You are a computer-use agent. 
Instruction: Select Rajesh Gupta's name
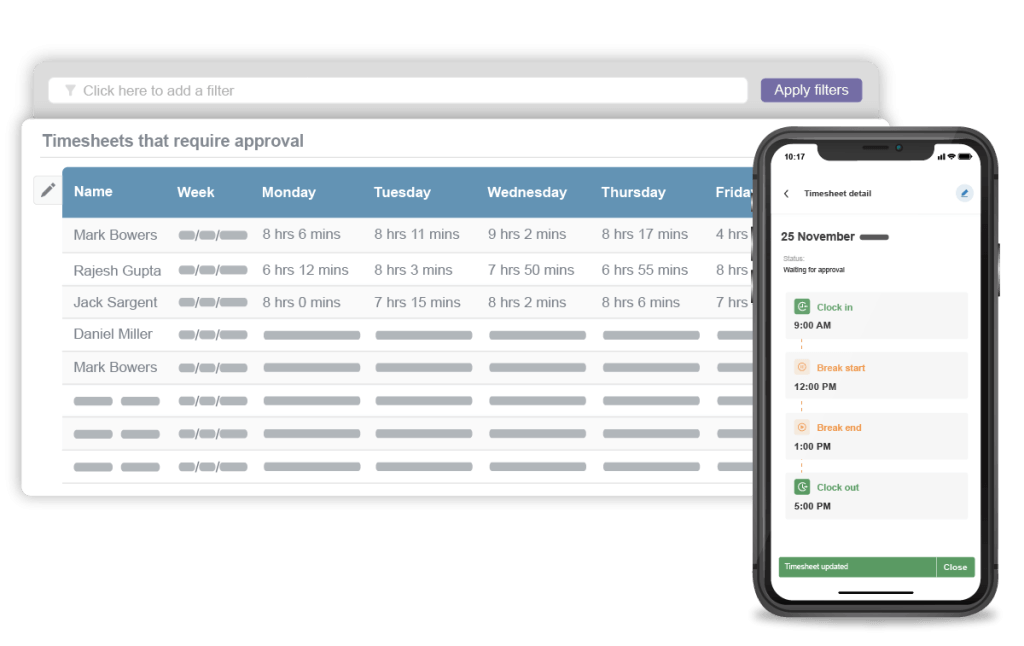(117, 270)
